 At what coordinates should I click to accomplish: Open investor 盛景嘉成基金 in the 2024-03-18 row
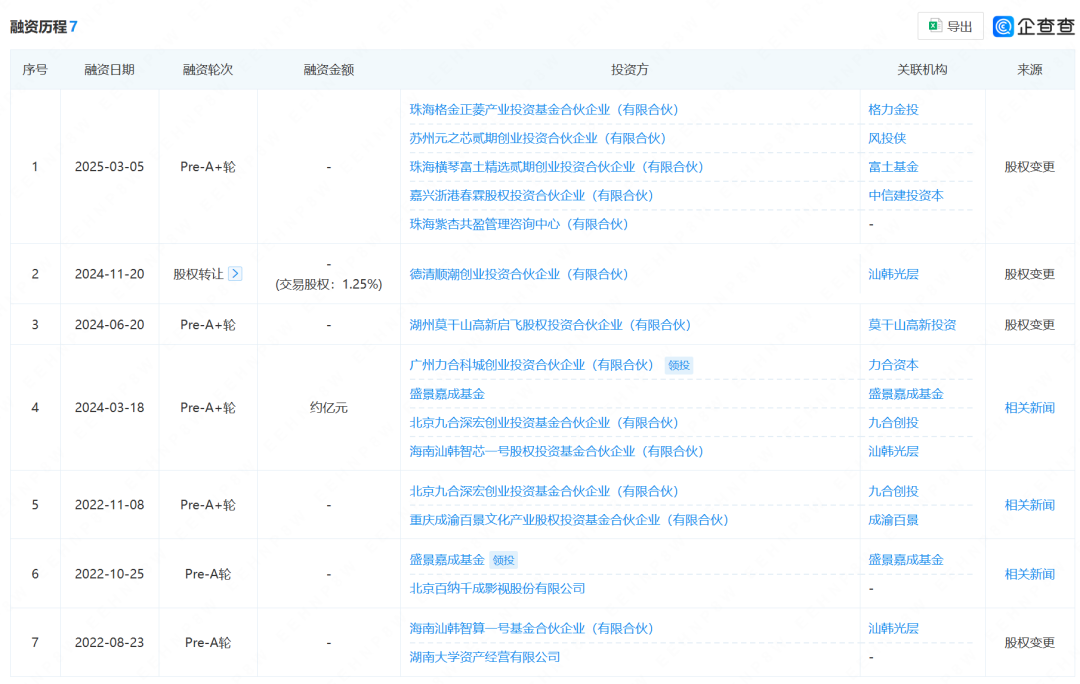coord(447,394)
